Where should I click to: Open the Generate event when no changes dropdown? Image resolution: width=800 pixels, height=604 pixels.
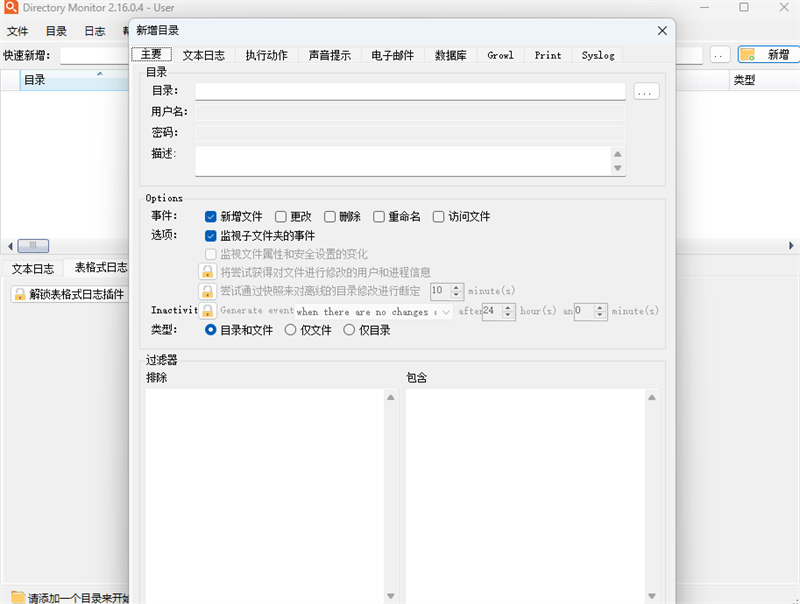tap(446, 311)
